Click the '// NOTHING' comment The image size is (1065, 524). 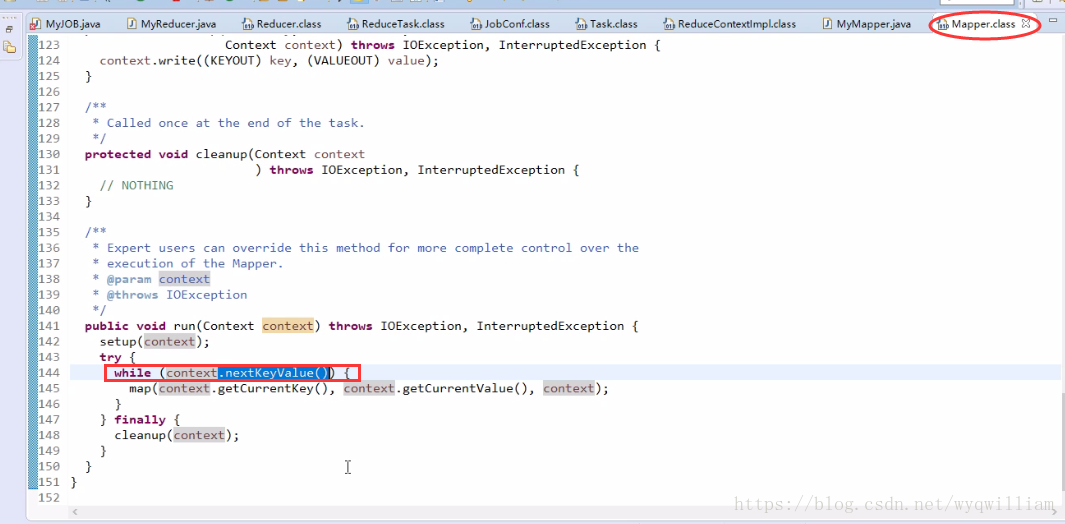(x=137, y=185)
